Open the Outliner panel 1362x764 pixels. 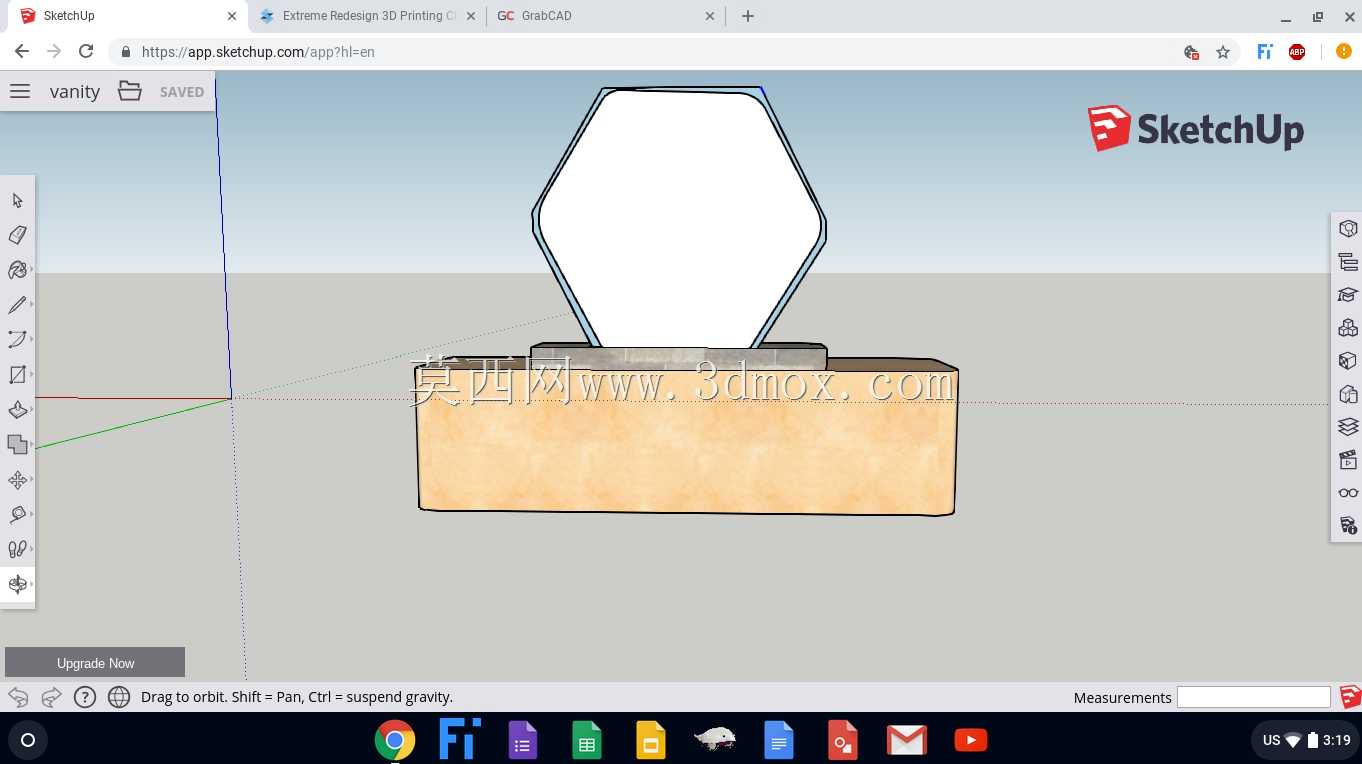pos(1348,262)
